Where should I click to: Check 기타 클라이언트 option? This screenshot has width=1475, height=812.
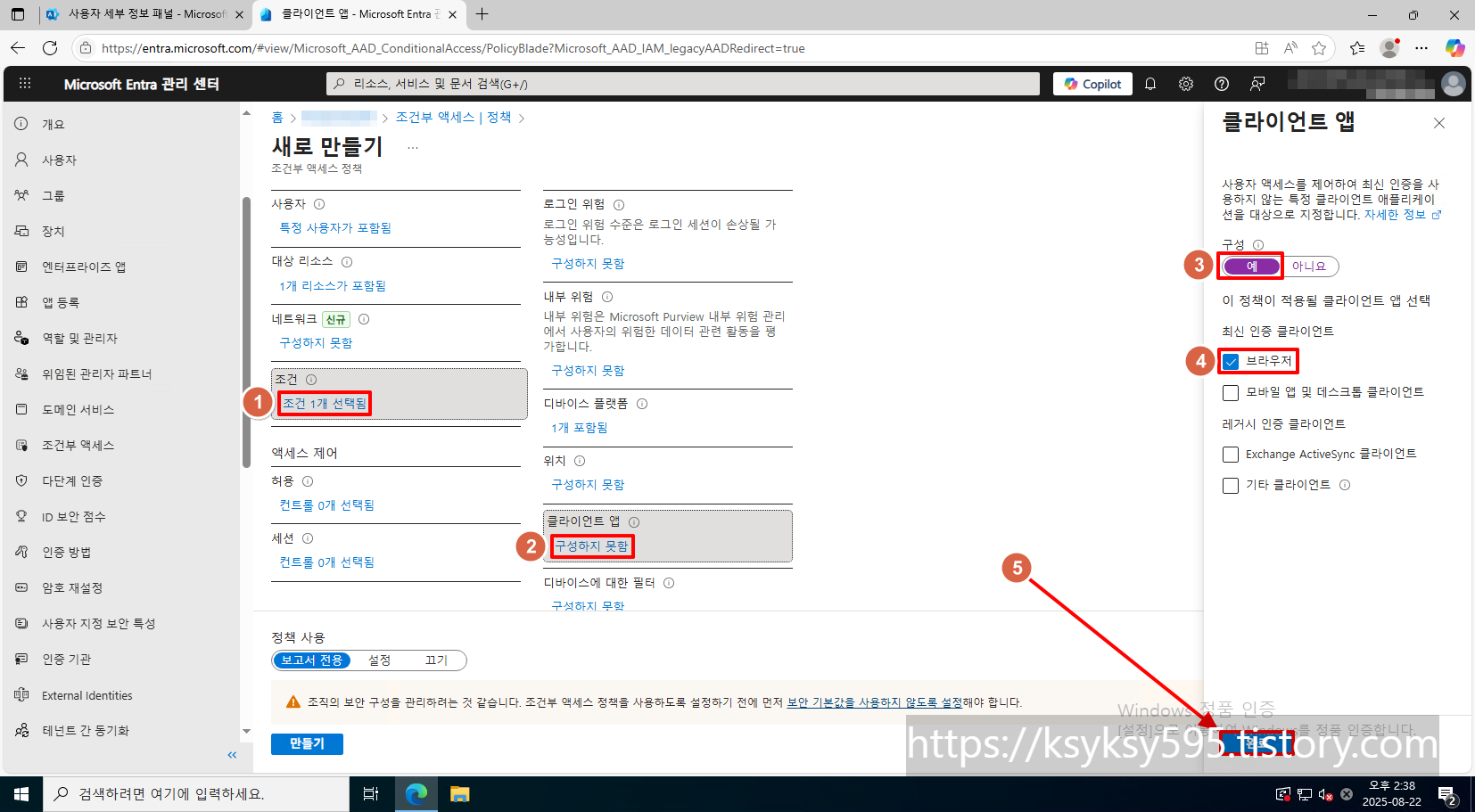coord(1231,486)
